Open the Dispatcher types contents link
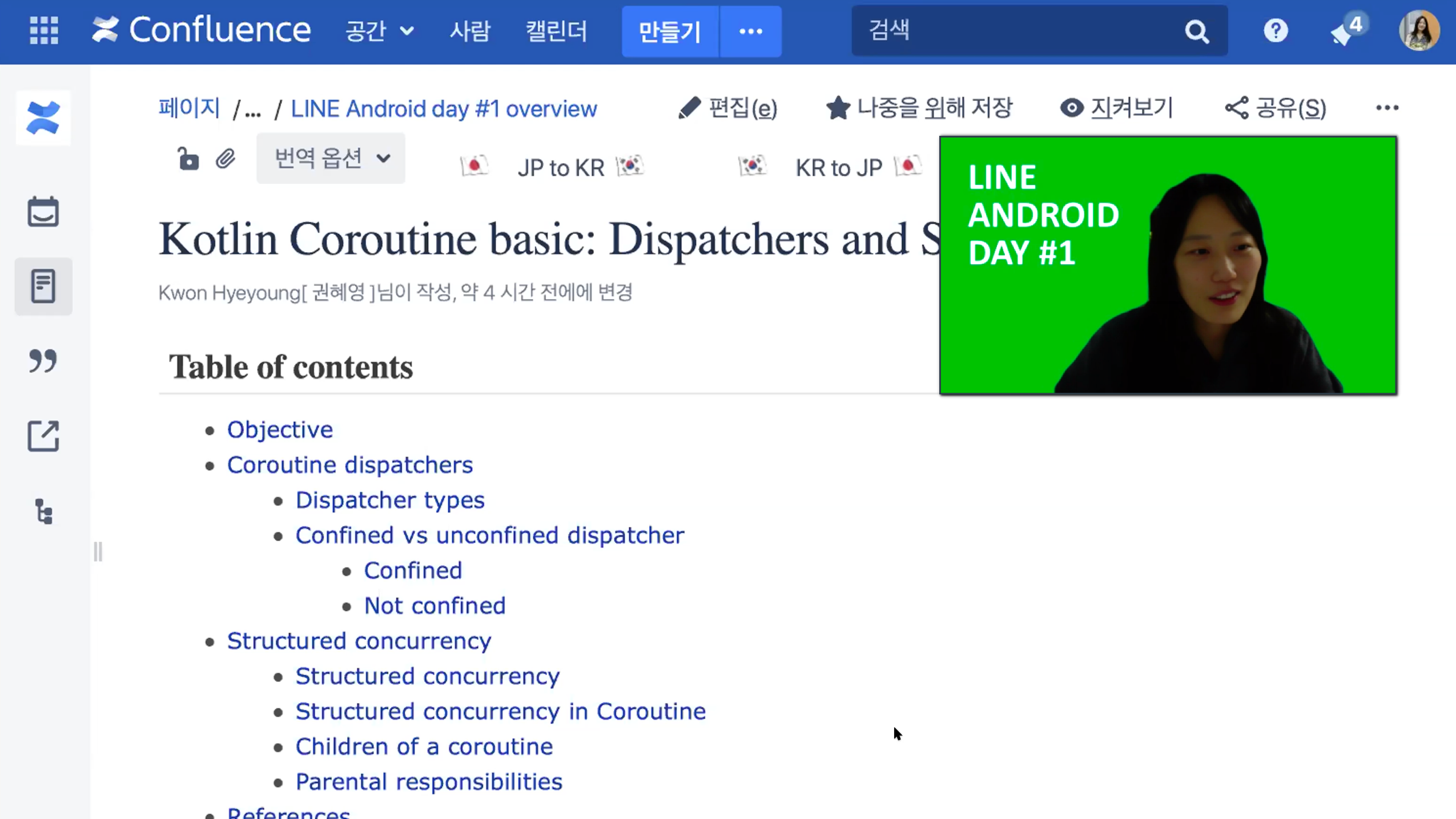Viewport: 1456px width, 819px height. click(x=390, y=500)
